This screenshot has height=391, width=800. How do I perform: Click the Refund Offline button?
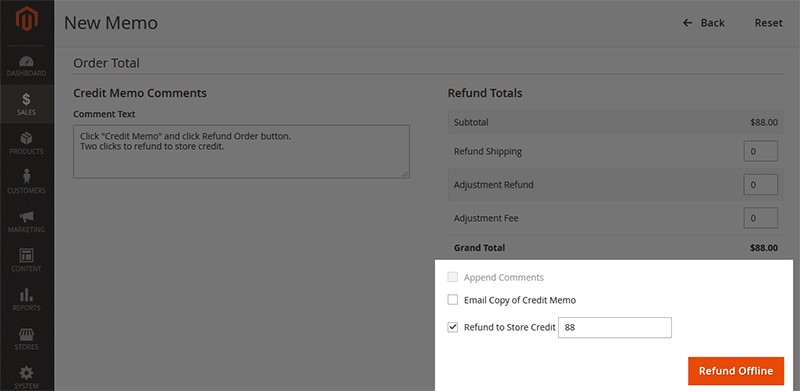click(x=736, y=371)
